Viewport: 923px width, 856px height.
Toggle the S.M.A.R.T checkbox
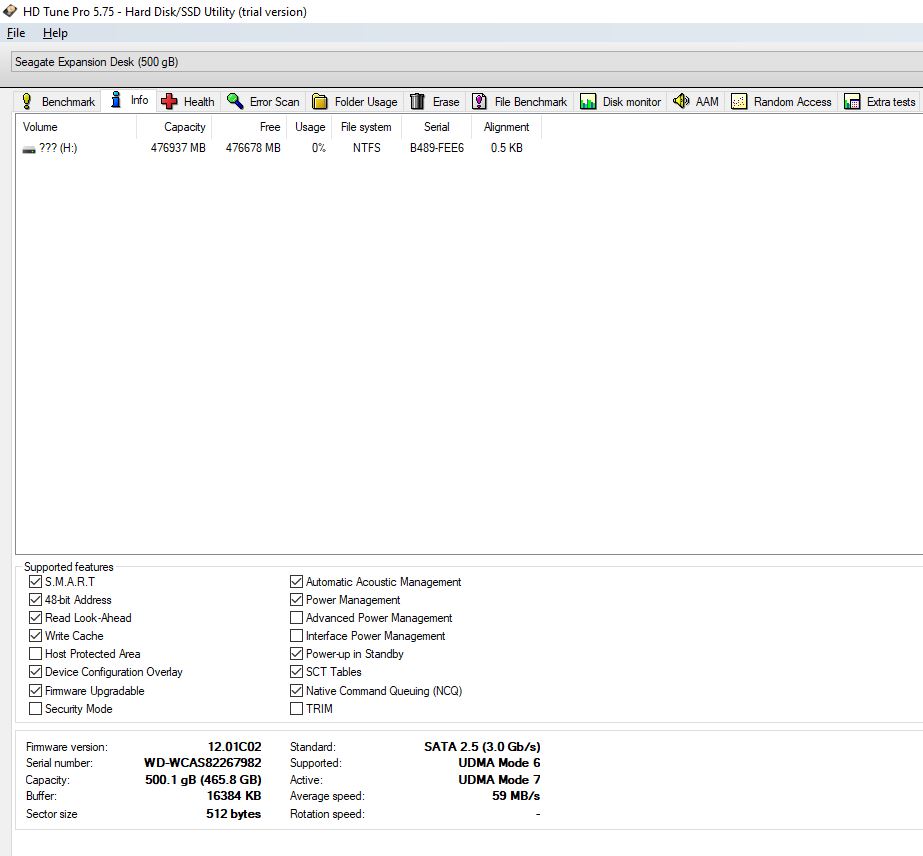(35, 582)
